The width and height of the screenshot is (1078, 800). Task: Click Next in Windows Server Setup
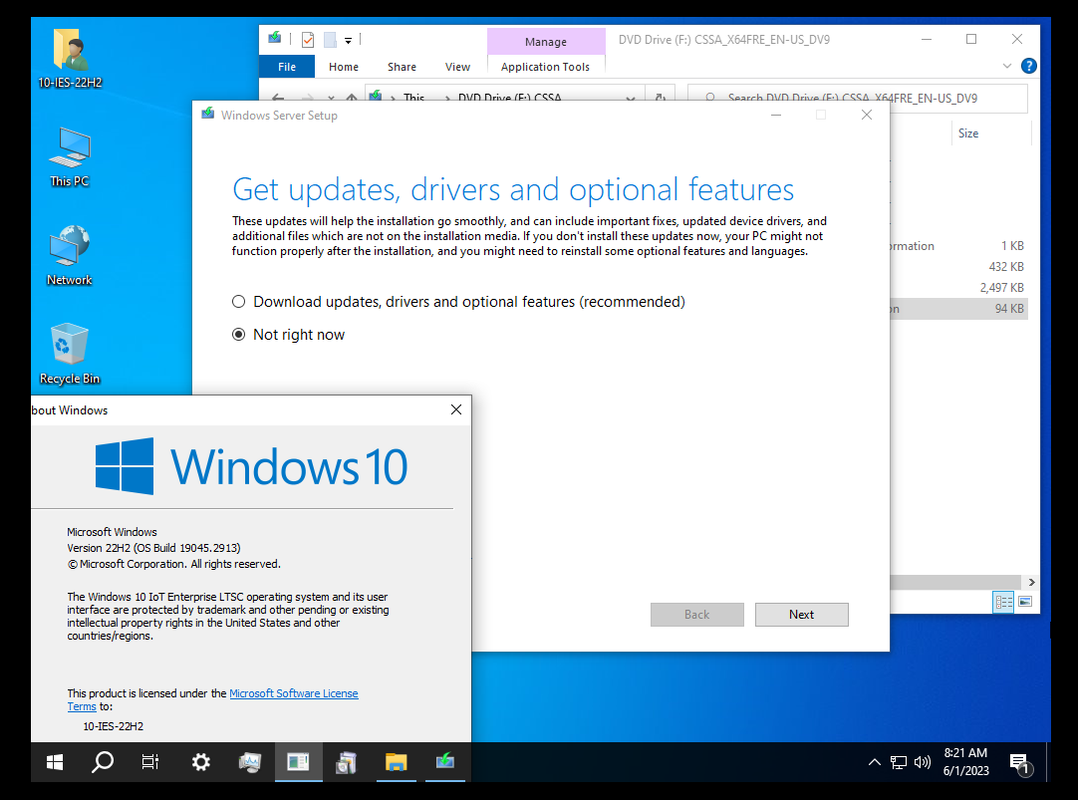tap(802, 614)
